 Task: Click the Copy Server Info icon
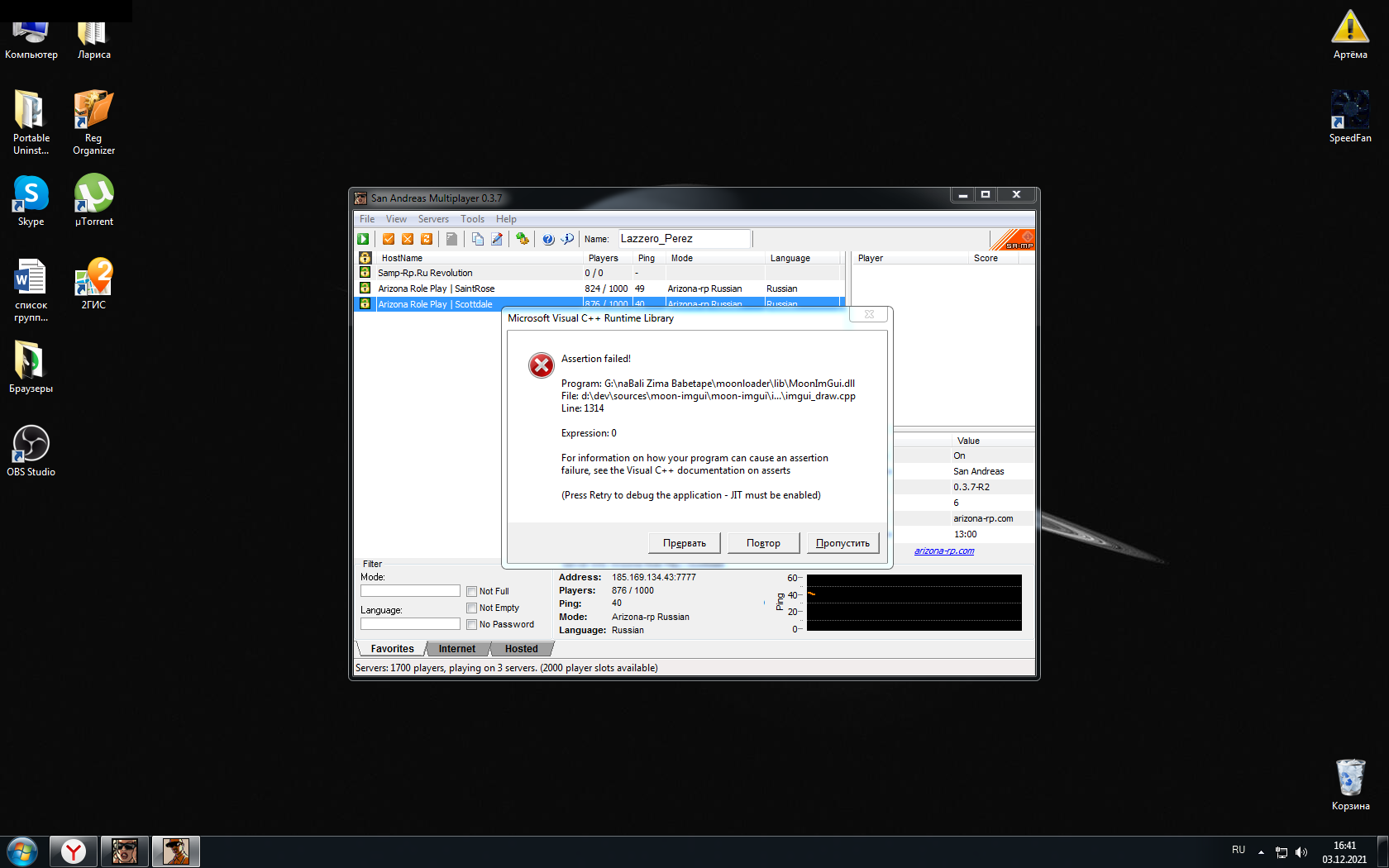[x=477, y=239]
